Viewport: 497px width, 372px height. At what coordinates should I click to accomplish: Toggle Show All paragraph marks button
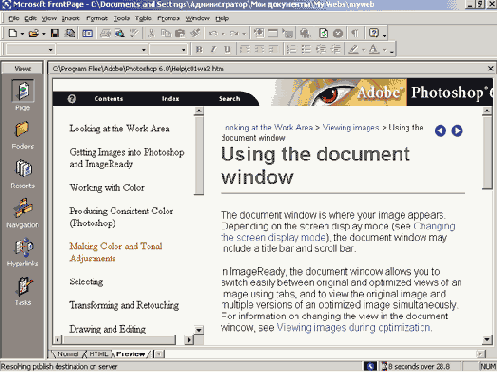point(355,33)
